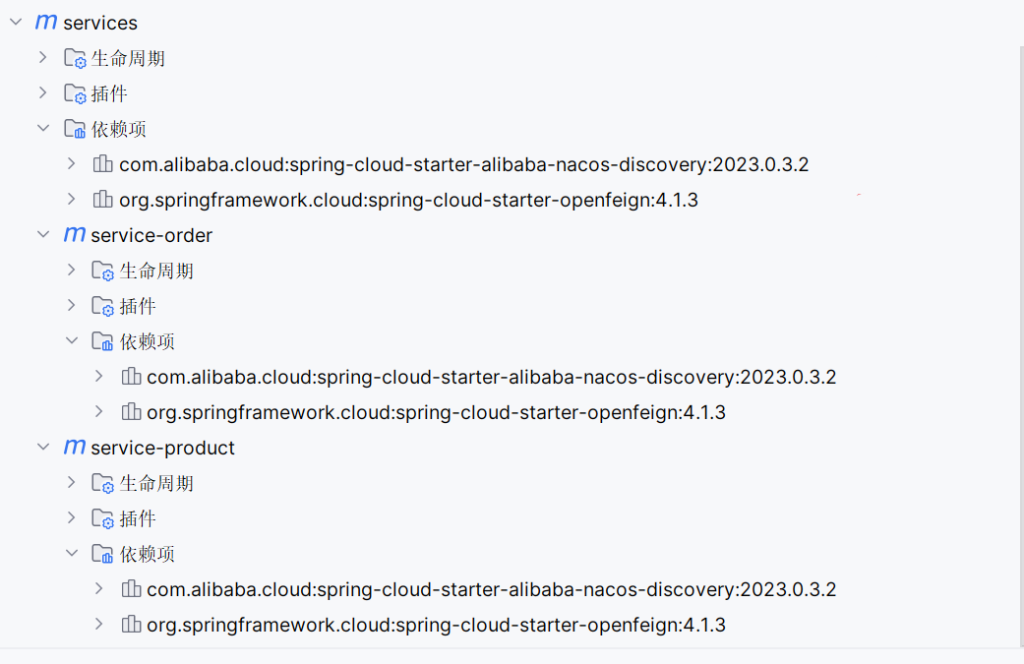Click the Maven module icon beside services
Screen dimensions: 1024x664
46,22
